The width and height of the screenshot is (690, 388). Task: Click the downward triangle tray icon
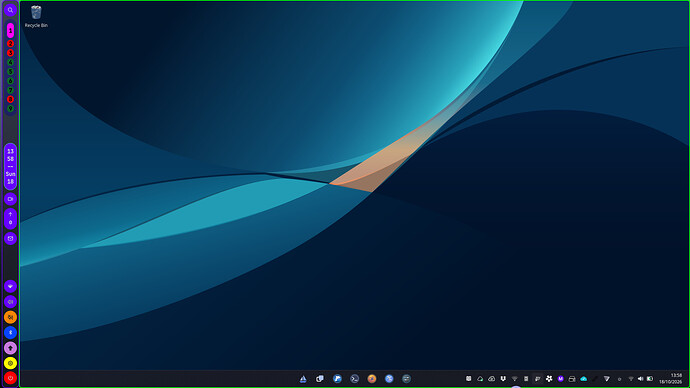pos(606,378)
